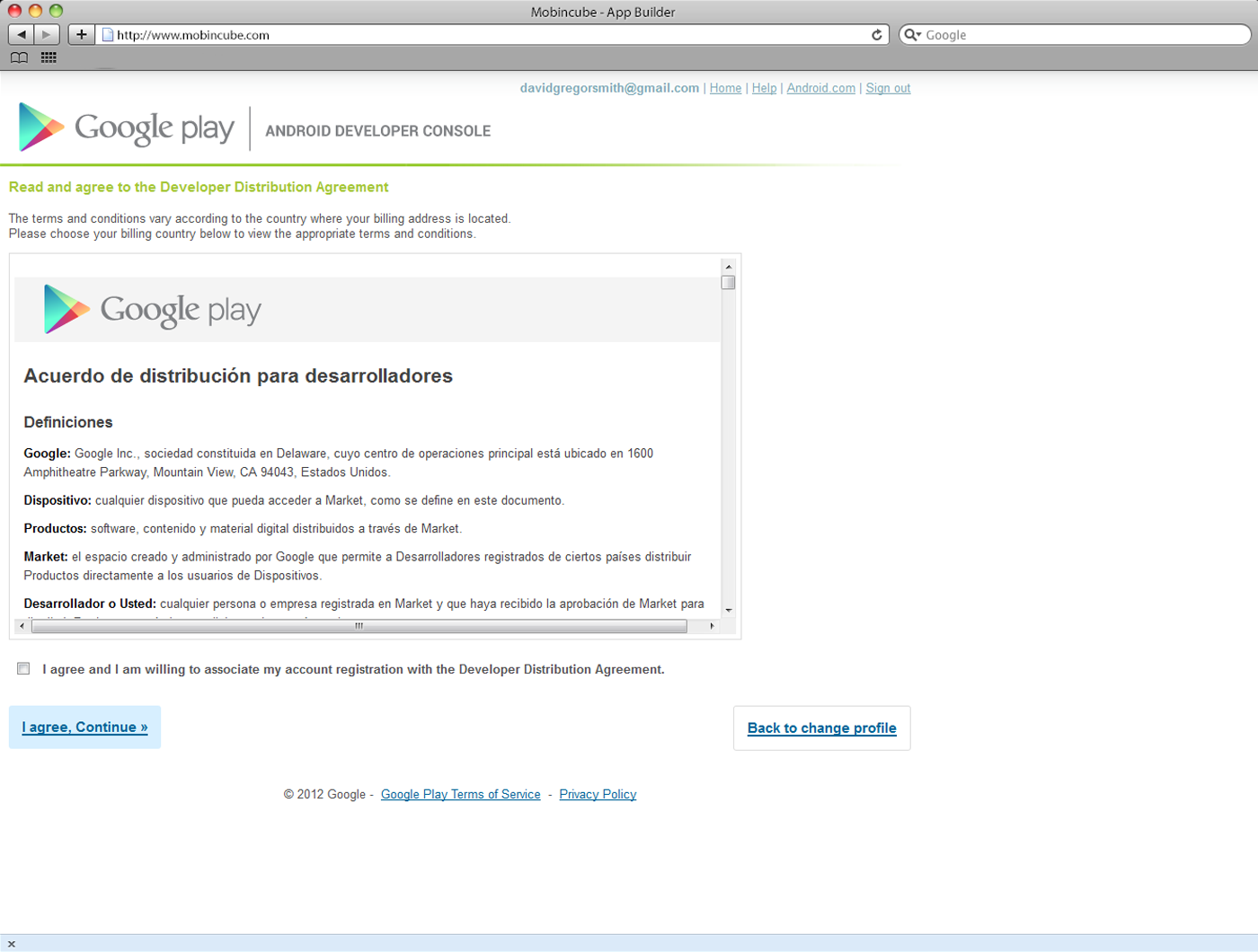Click the Acuerdo de distribución para desarrolladores title
This screenshot has width=1258, height=952.
click(238, 375)
